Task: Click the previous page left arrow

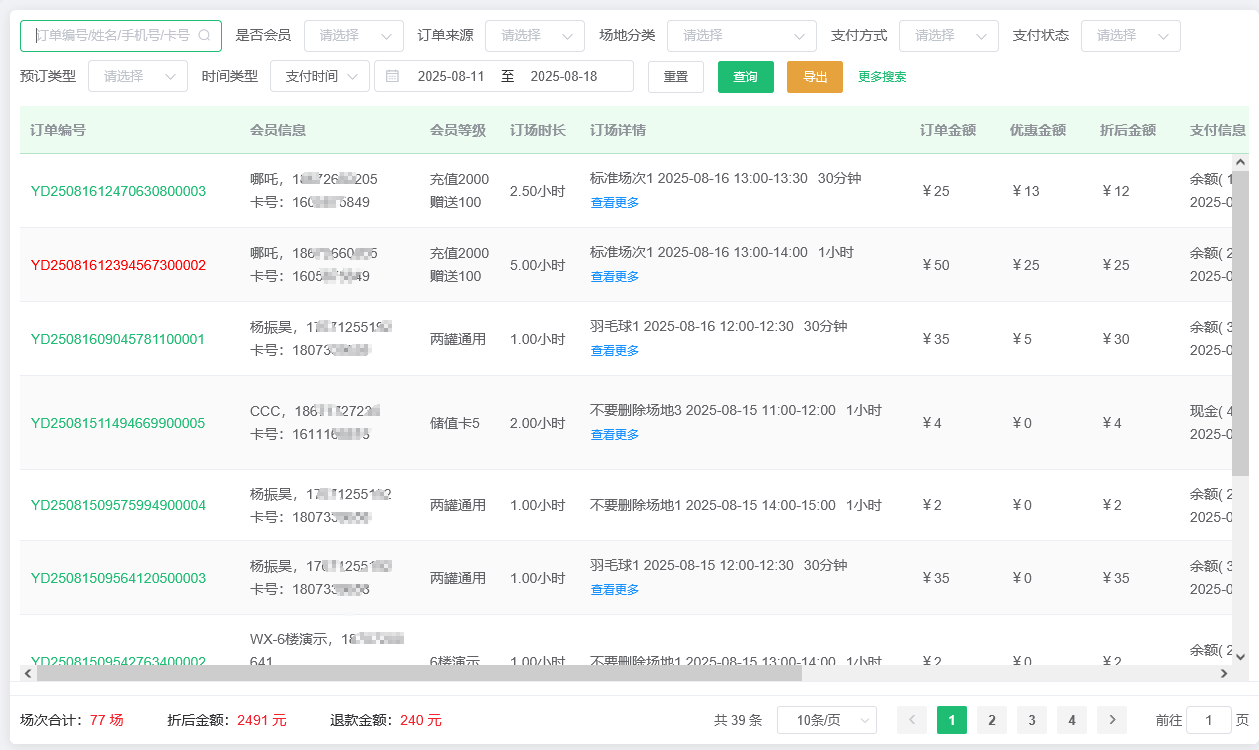Action: [911, 720]
